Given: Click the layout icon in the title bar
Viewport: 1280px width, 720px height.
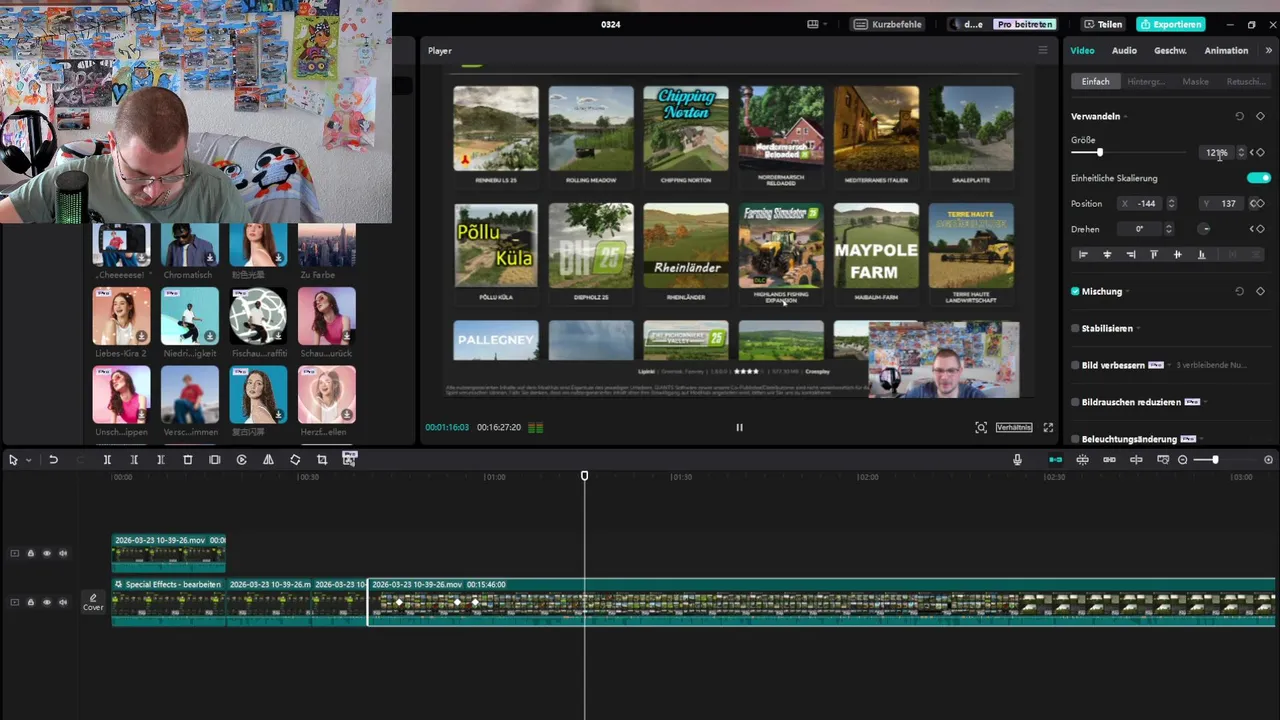Looking at the screenshot, I should tap(813, 24).
